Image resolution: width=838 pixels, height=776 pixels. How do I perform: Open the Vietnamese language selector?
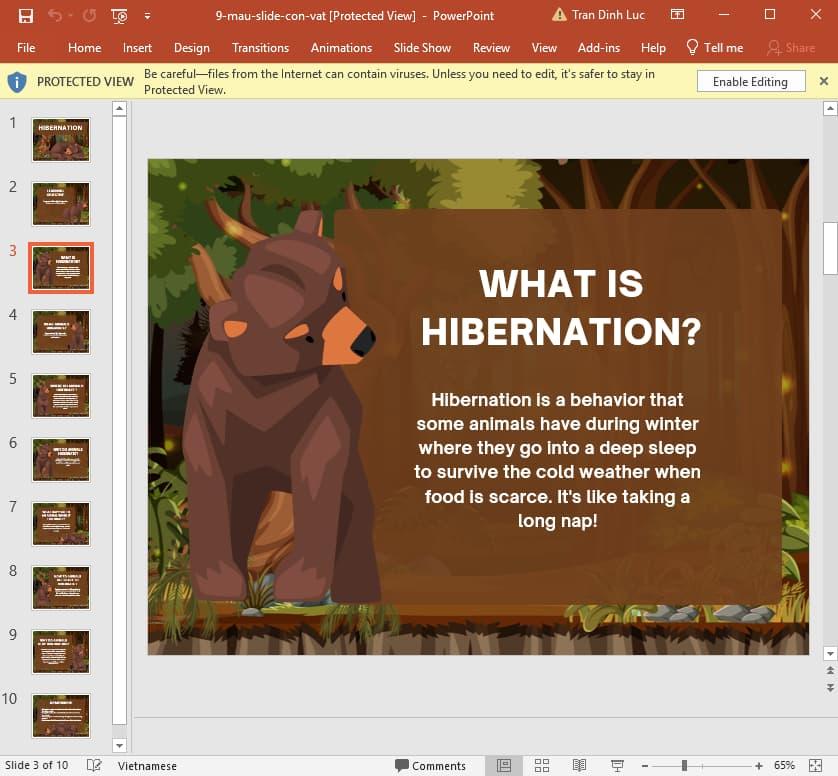[x=146, y=765]
